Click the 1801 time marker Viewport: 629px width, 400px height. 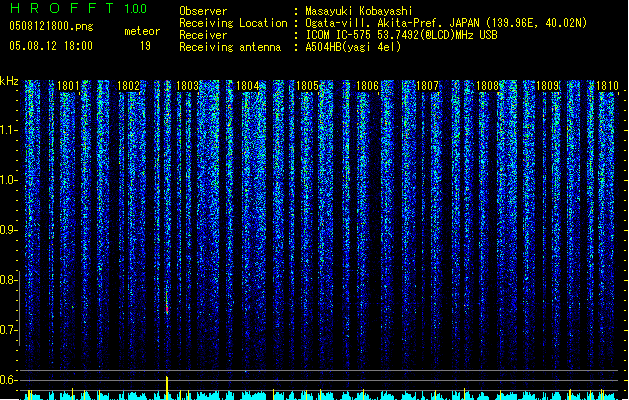[68, 86]
